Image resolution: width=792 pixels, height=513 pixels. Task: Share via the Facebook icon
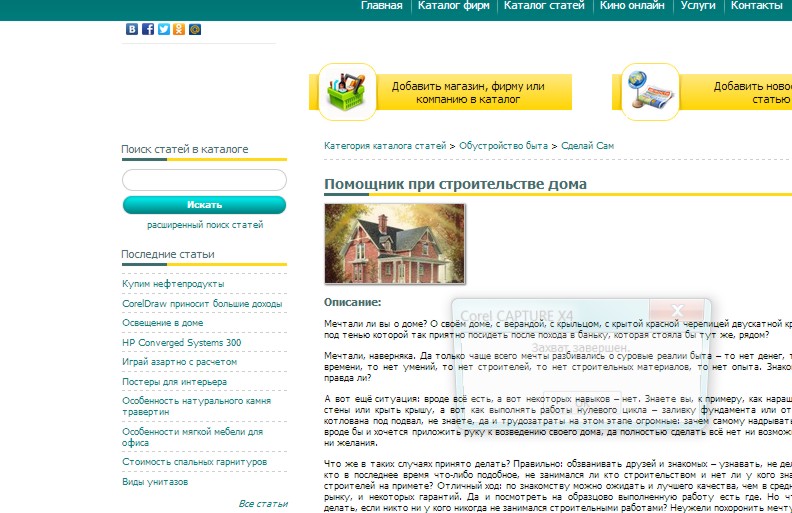coord(147,29)
